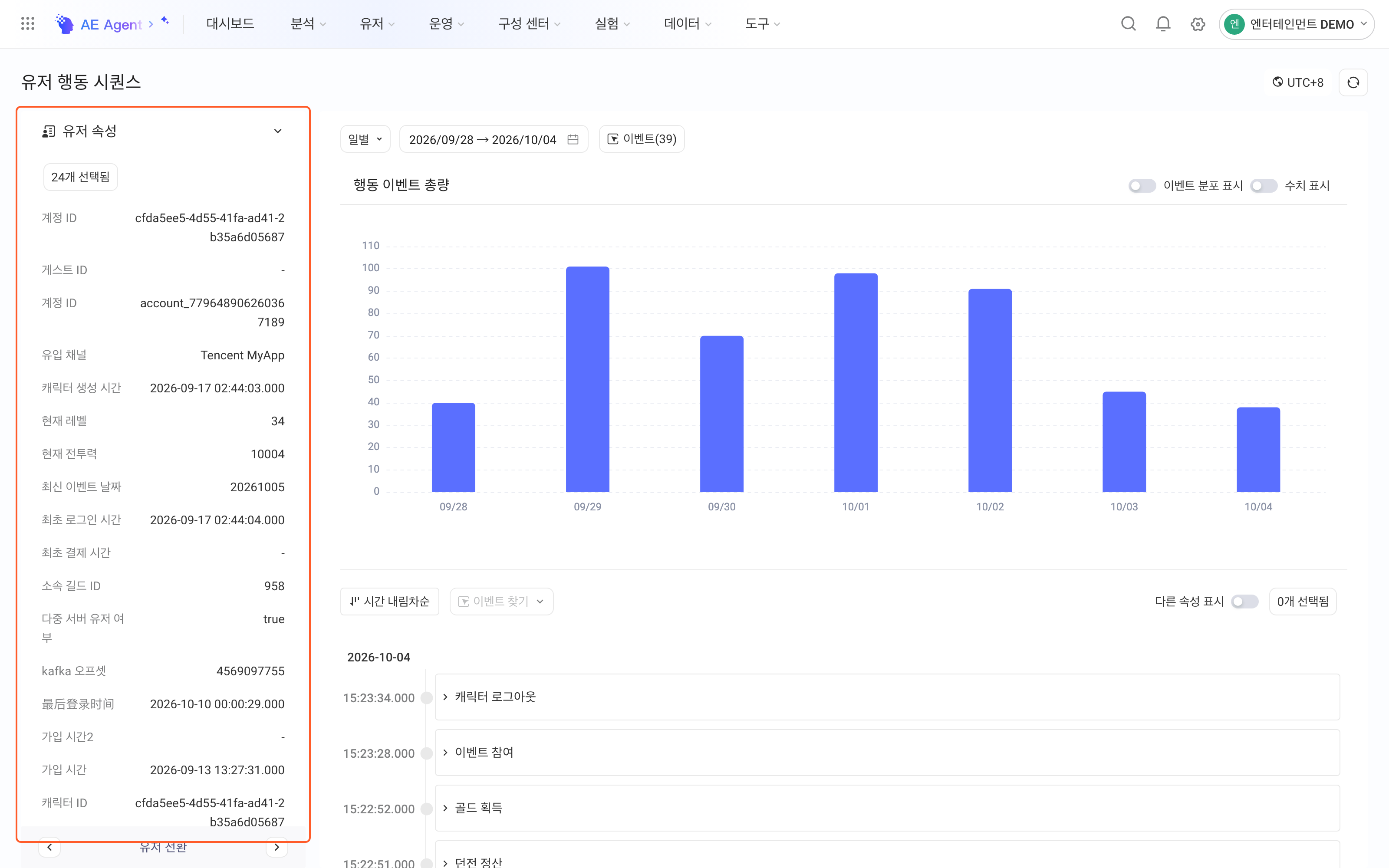This screenshot has width=1389, height=868.
Task: Open the settings gear icon
Action: coord(1197,24)
